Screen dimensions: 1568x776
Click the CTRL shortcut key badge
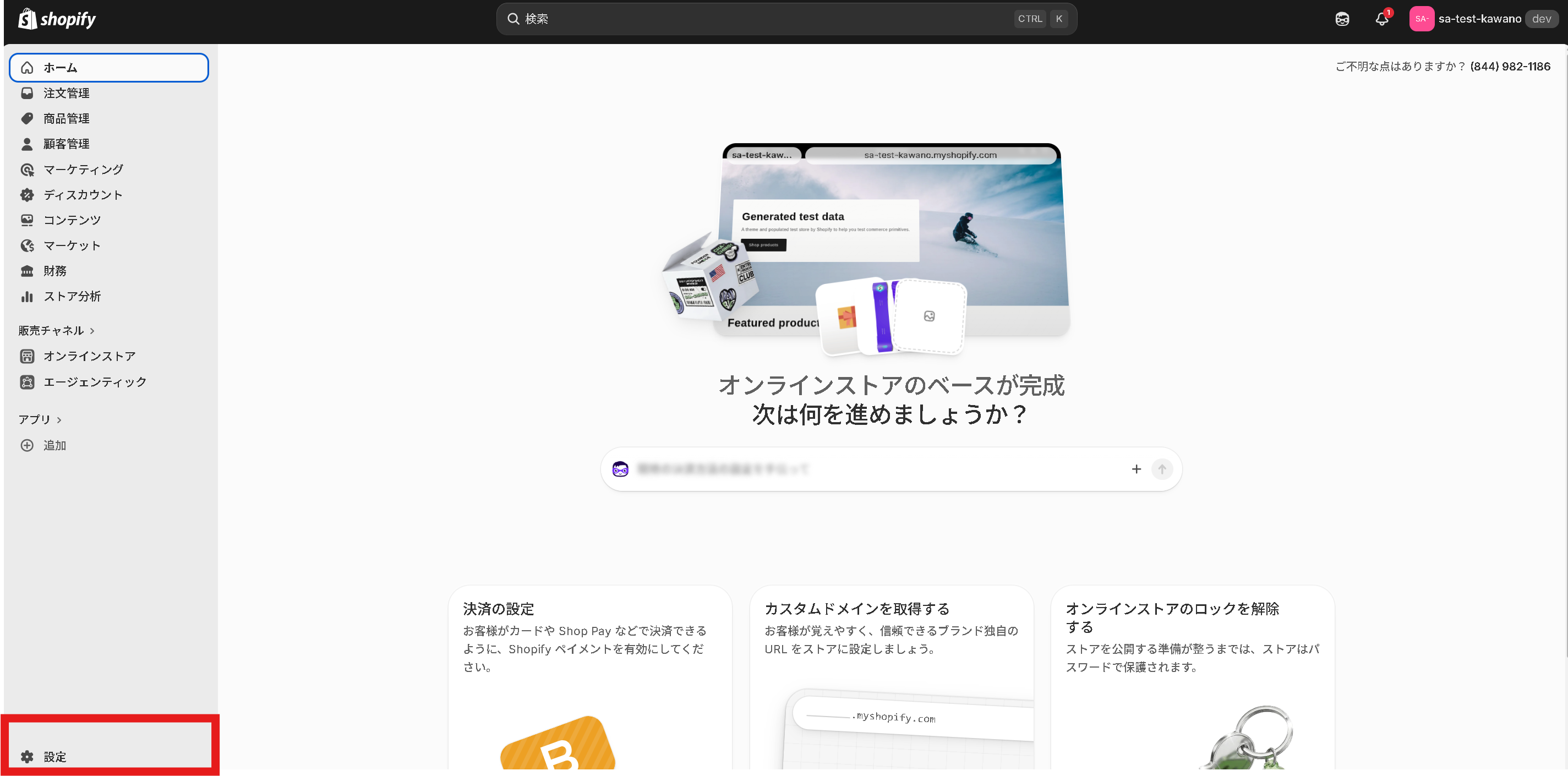1030,19
